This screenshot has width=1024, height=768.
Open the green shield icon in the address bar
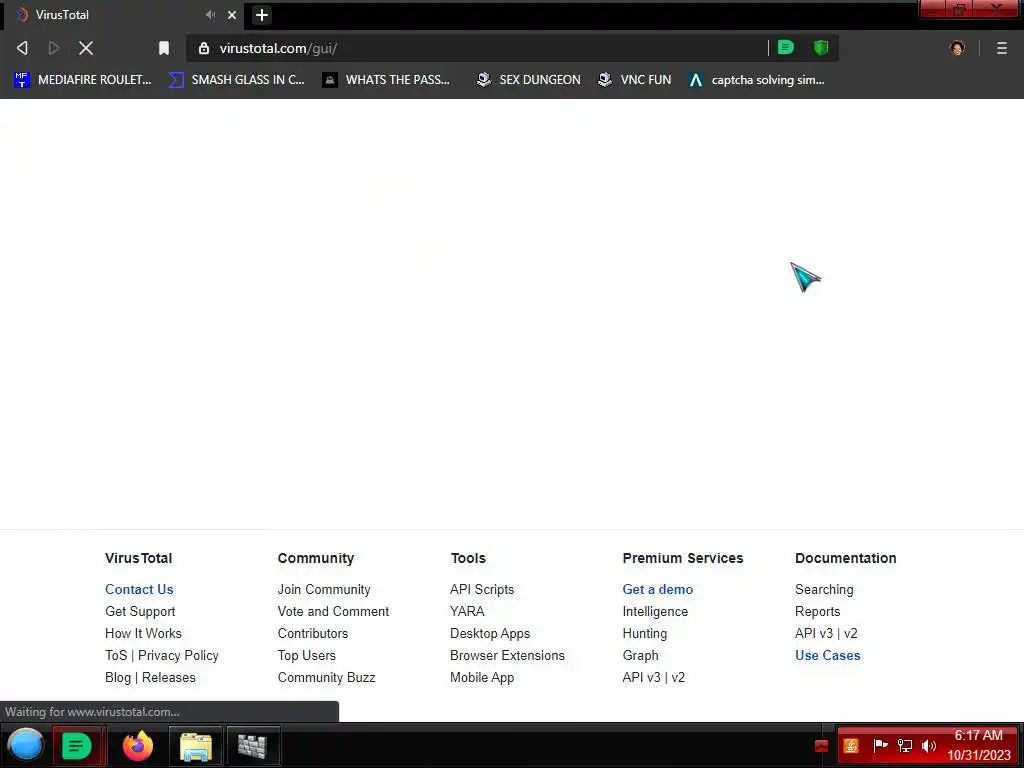coord(821,47)
